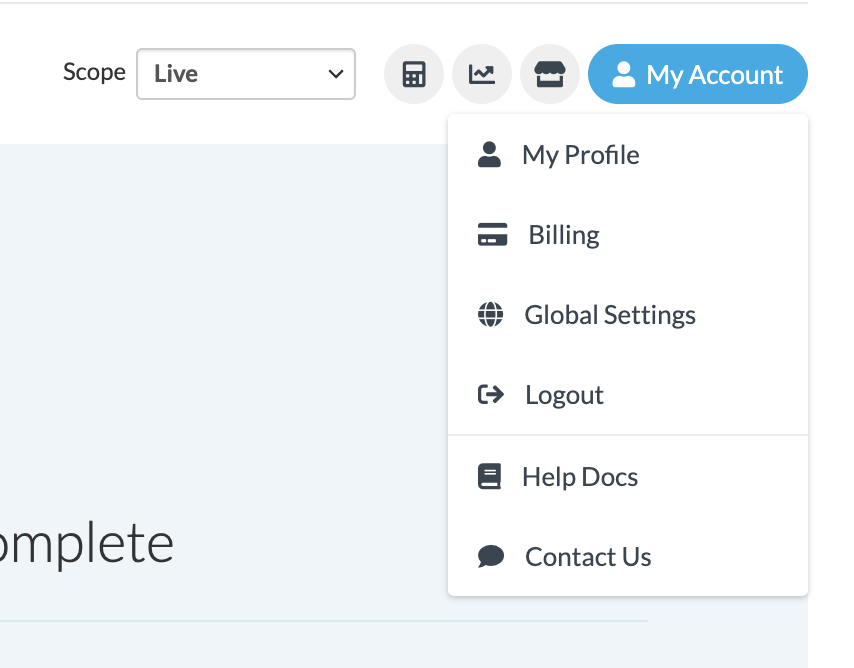Open Help Docs link
This screenshot has height=668, width=854.
click(x=580, y=477)
